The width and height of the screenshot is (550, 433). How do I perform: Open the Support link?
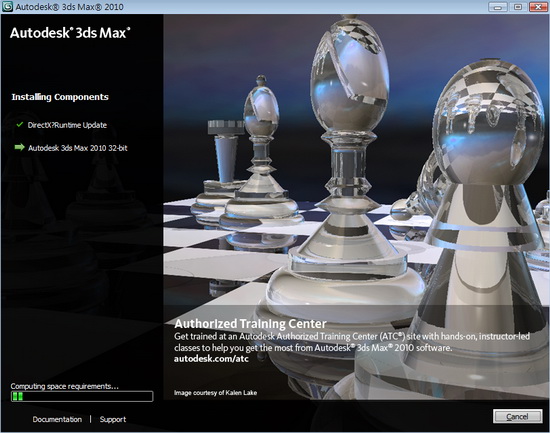pos(113,419)
